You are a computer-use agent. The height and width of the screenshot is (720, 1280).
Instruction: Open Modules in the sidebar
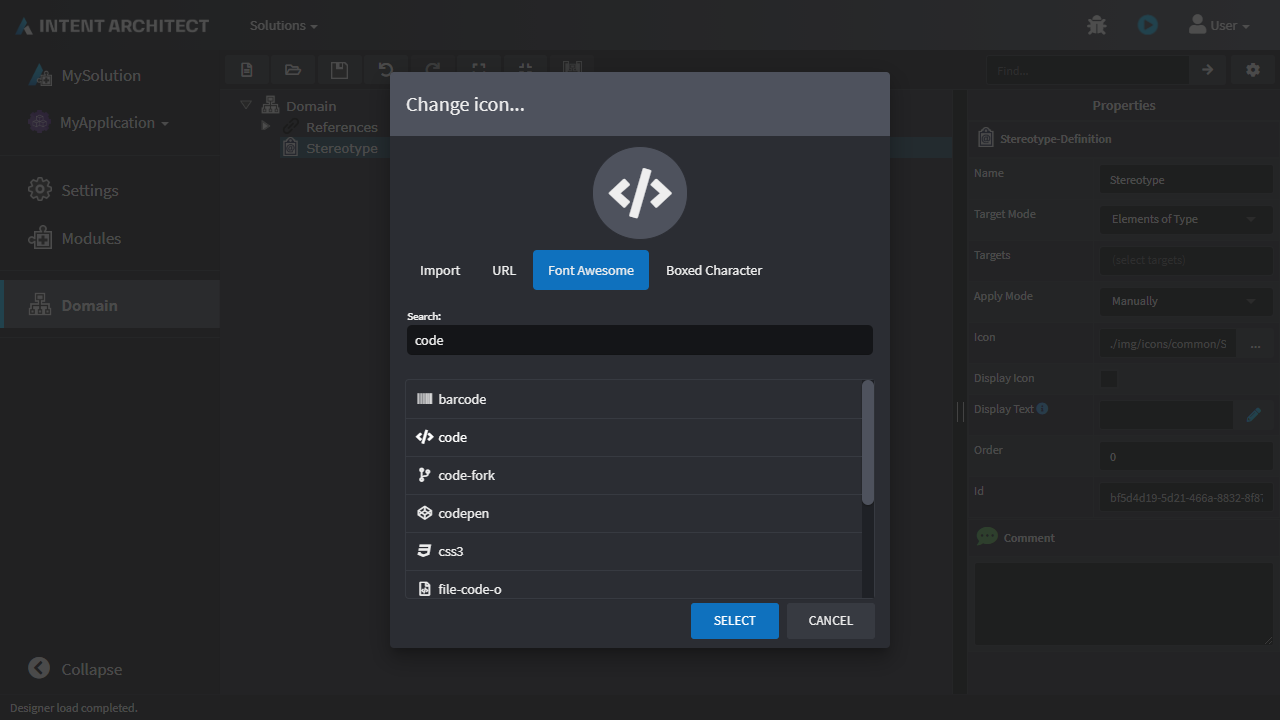tap(110, 238)
